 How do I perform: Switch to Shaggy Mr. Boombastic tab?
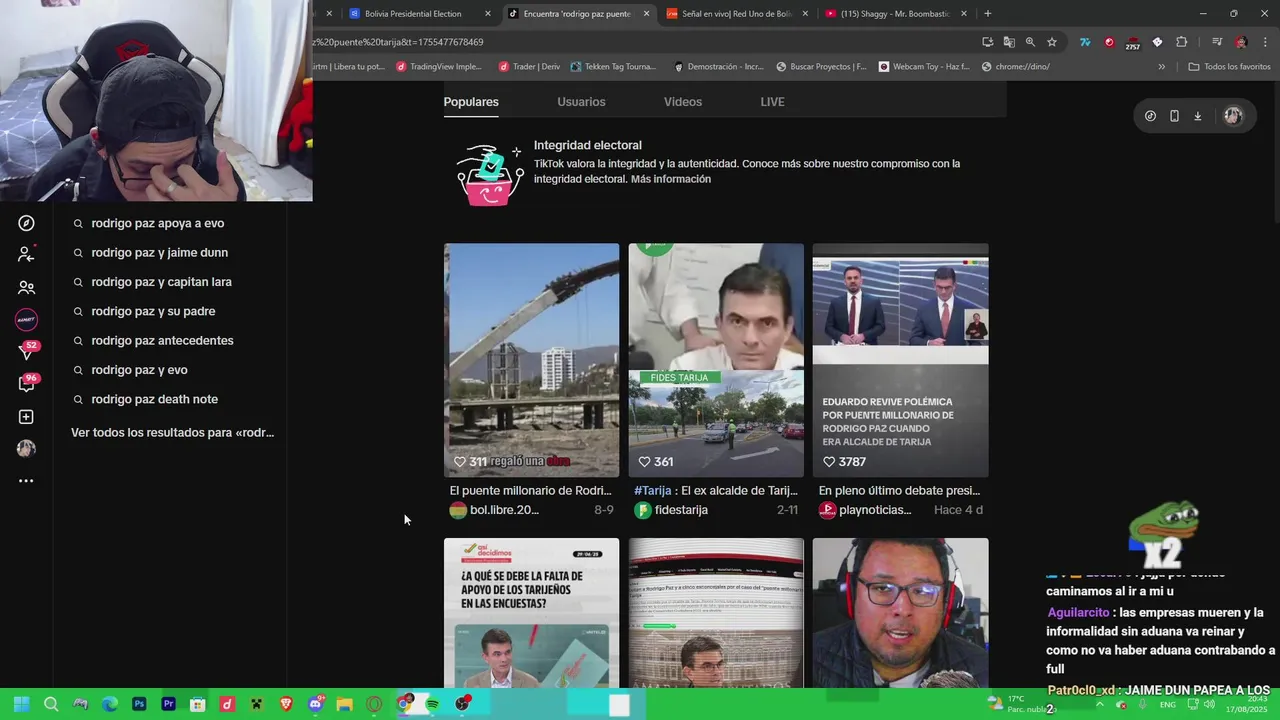point(896,14)
